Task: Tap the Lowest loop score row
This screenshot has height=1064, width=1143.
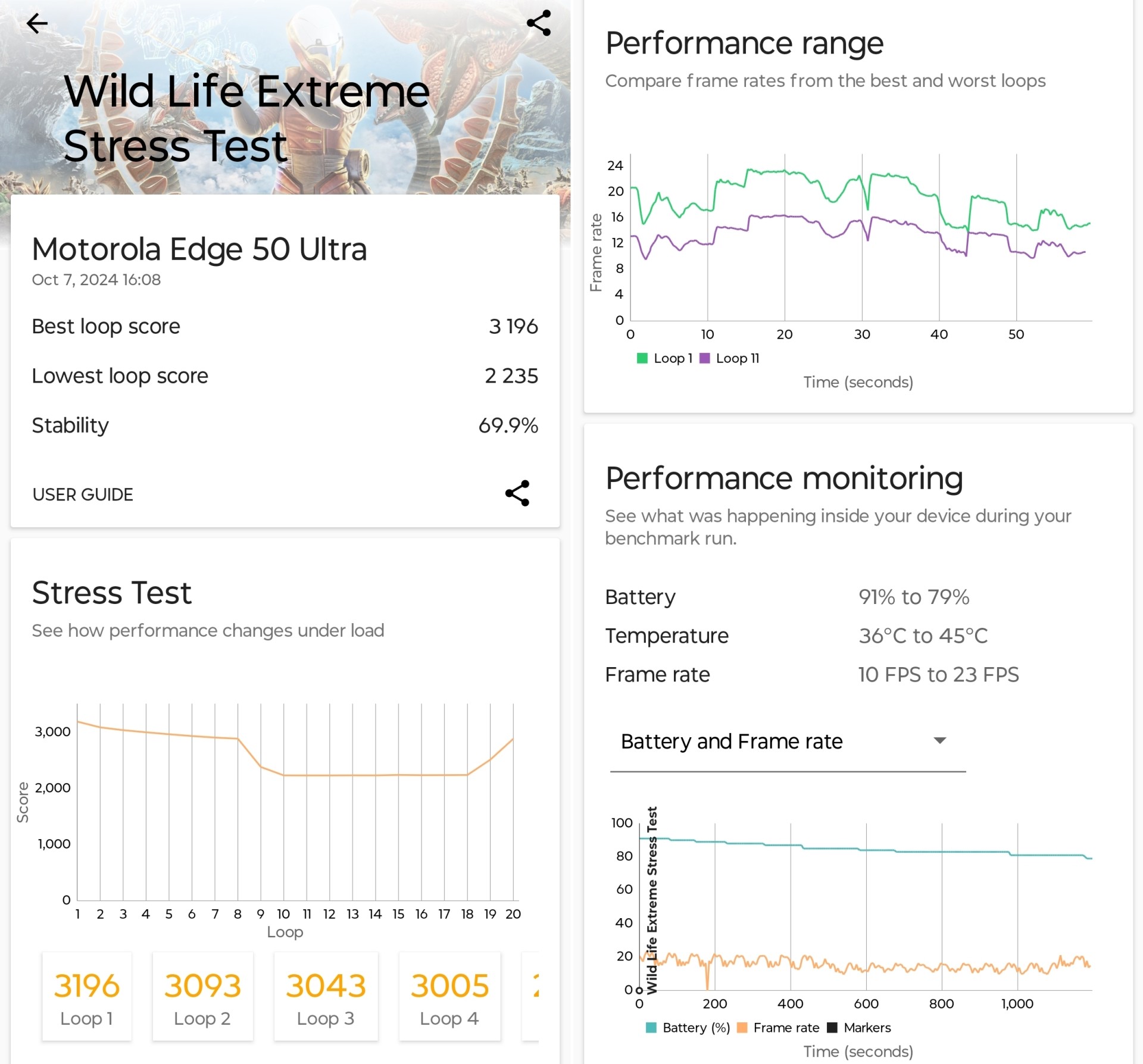Action: pyautogui.click(x=285, y=375)
